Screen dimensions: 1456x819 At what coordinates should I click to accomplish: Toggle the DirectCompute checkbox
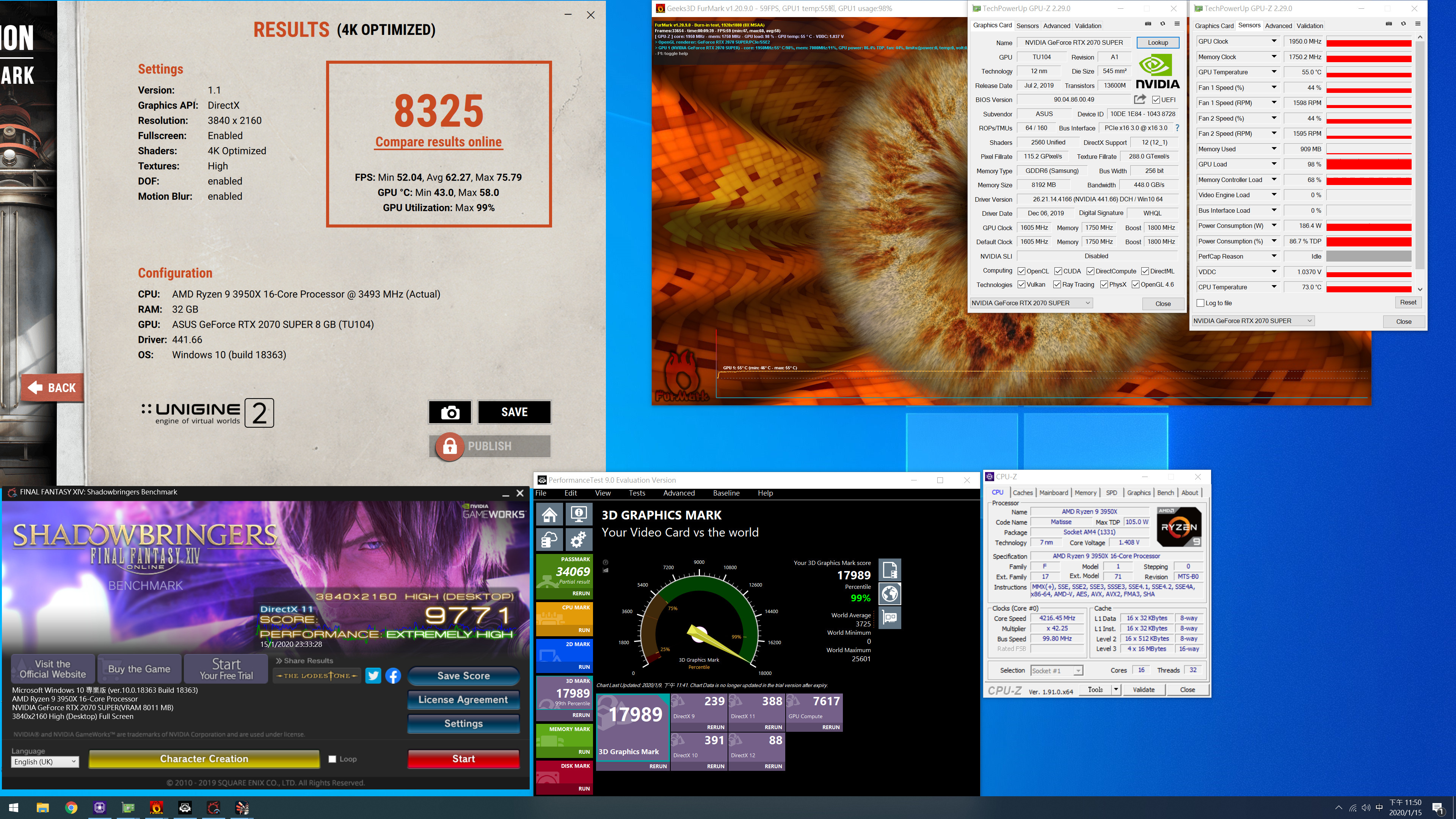click(1090, 271)
